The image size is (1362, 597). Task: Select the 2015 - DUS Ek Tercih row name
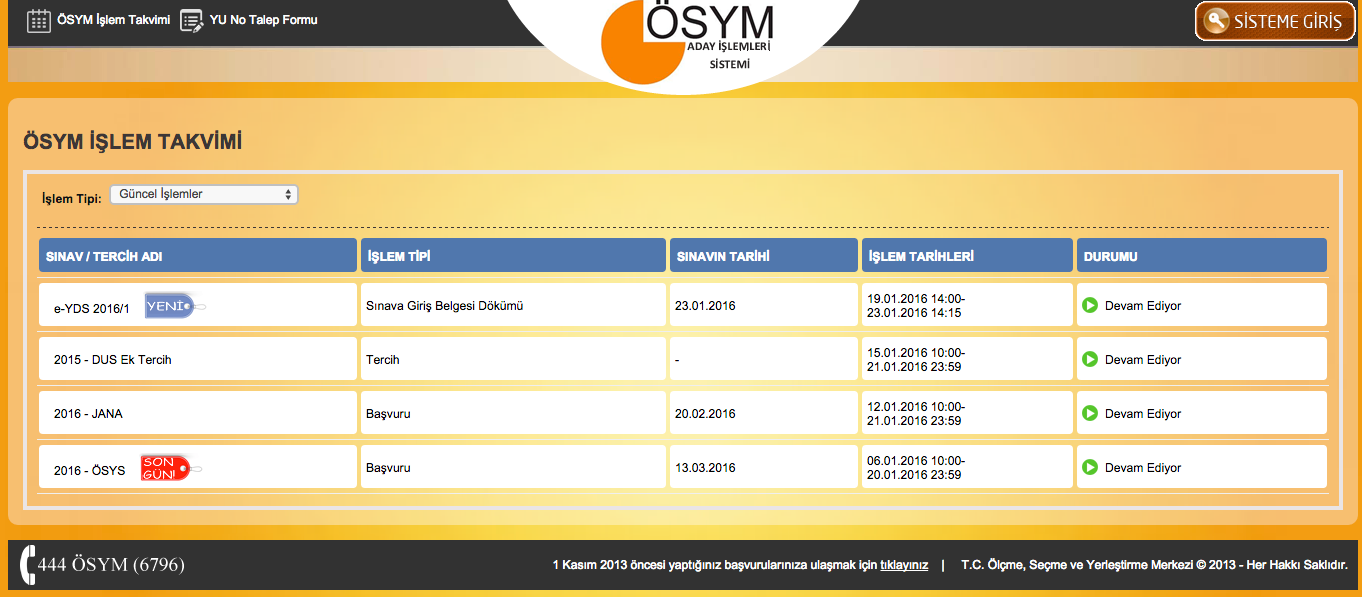click(113, 360)
